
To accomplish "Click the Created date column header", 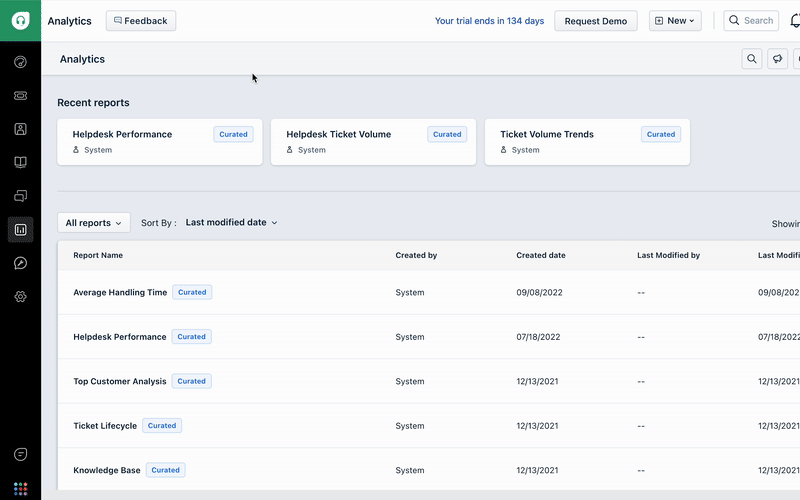I will pyautogui.click(x=540, y=255).
